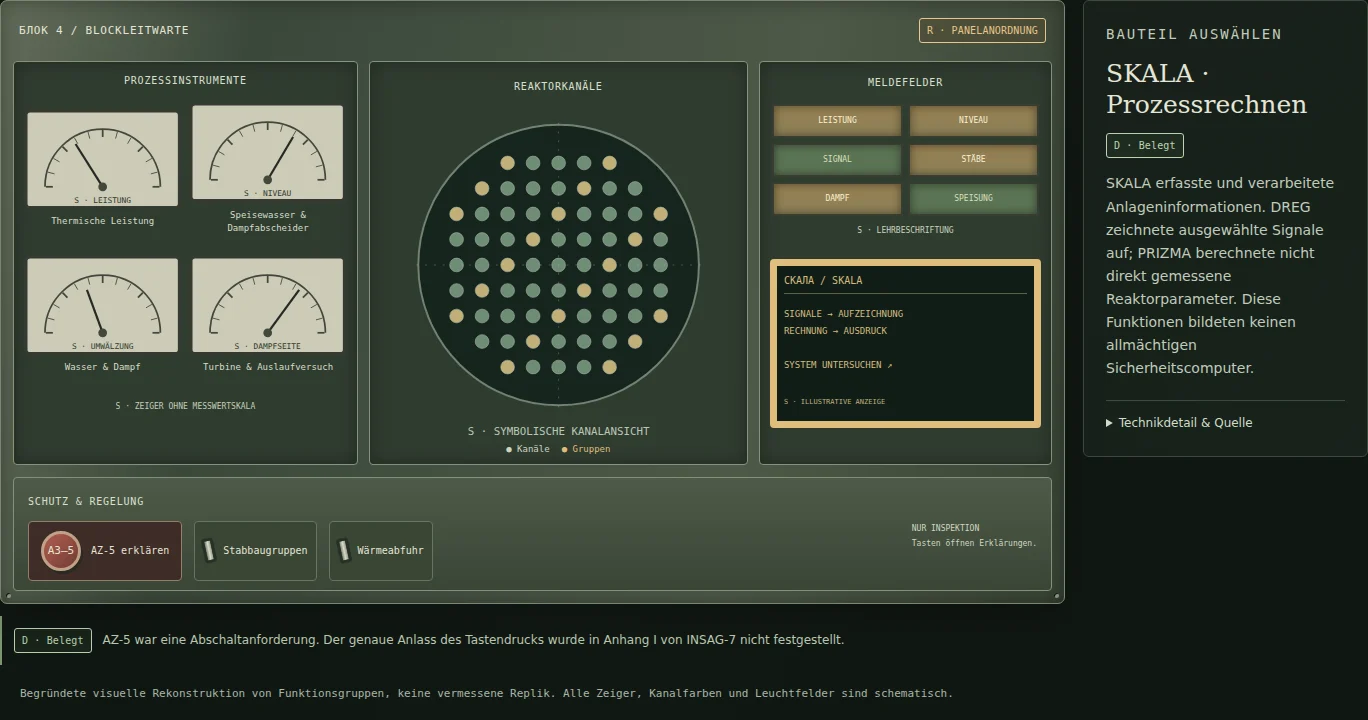The width and height of the screenshot is (1368, 720).
Task: Click the SCHUTZ & REGELUNG heading
Action: tap(86, 501)
